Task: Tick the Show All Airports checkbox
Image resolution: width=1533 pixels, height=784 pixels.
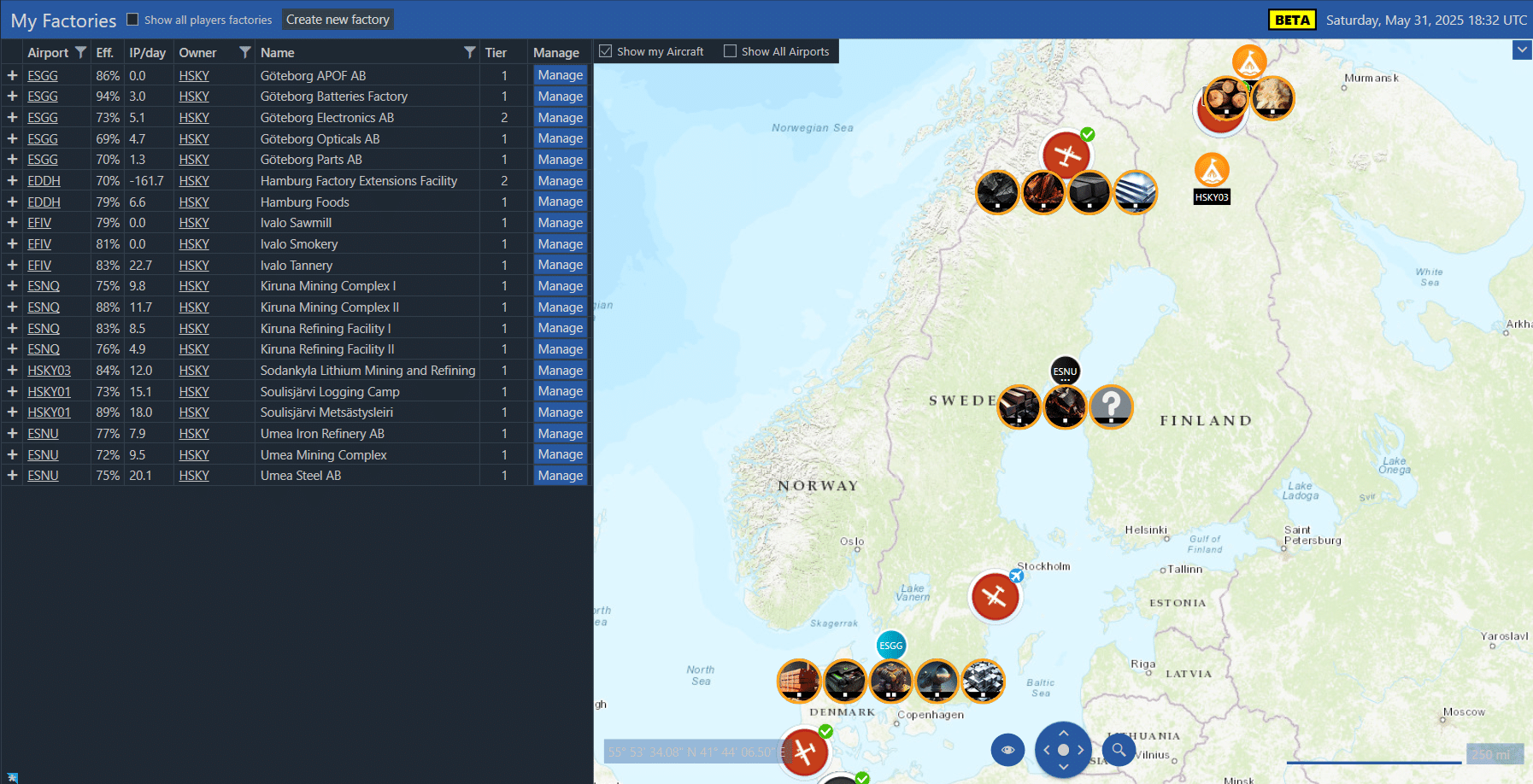Action: [730, 51]
